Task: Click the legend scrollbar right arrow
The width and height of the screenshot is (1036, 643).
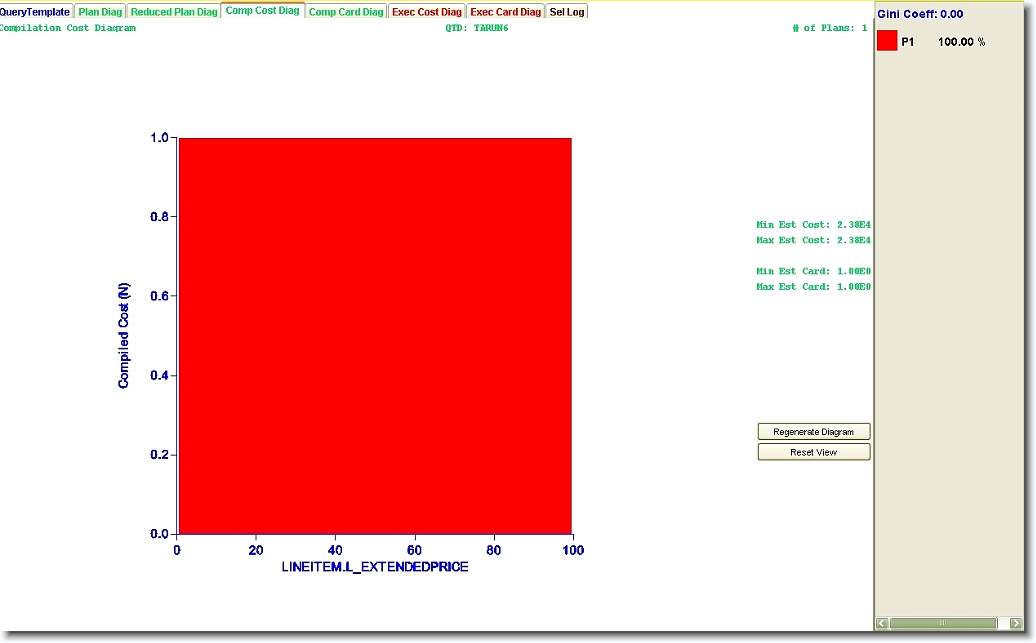Action: pyautogui.click(x=1016, y=623)
